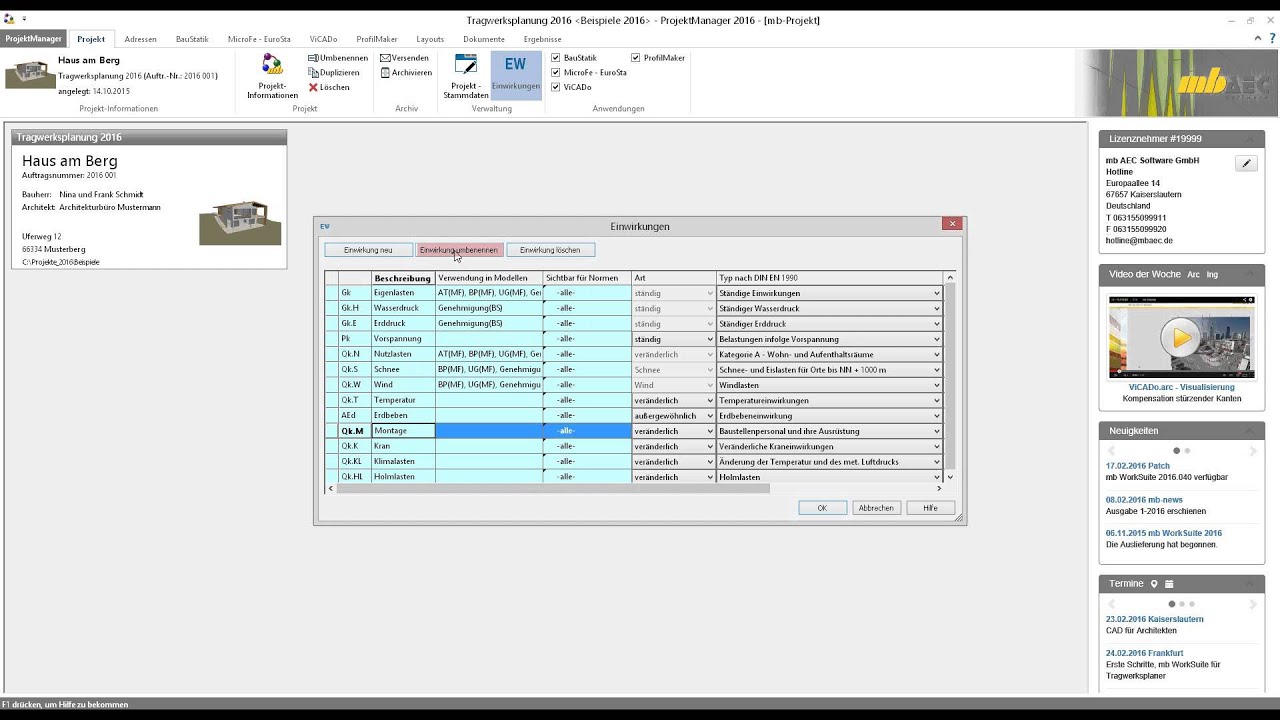
Task: Collapse the Lizenznehmer panel chevron
Action: click(x=1250, y=139)
